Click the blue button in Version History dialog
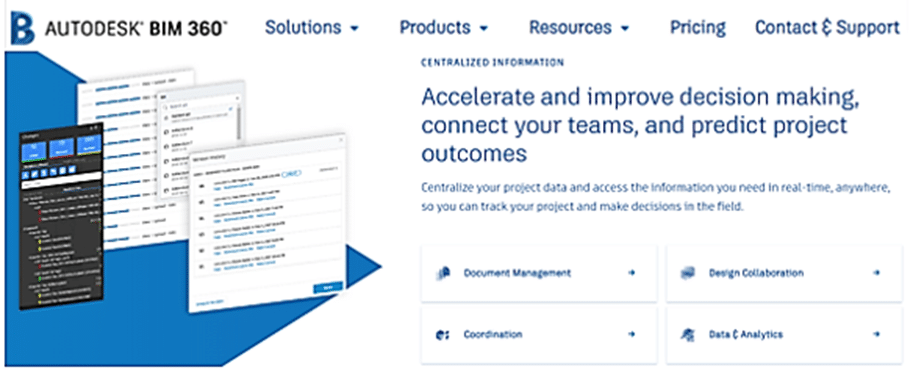 pos(327,287)
